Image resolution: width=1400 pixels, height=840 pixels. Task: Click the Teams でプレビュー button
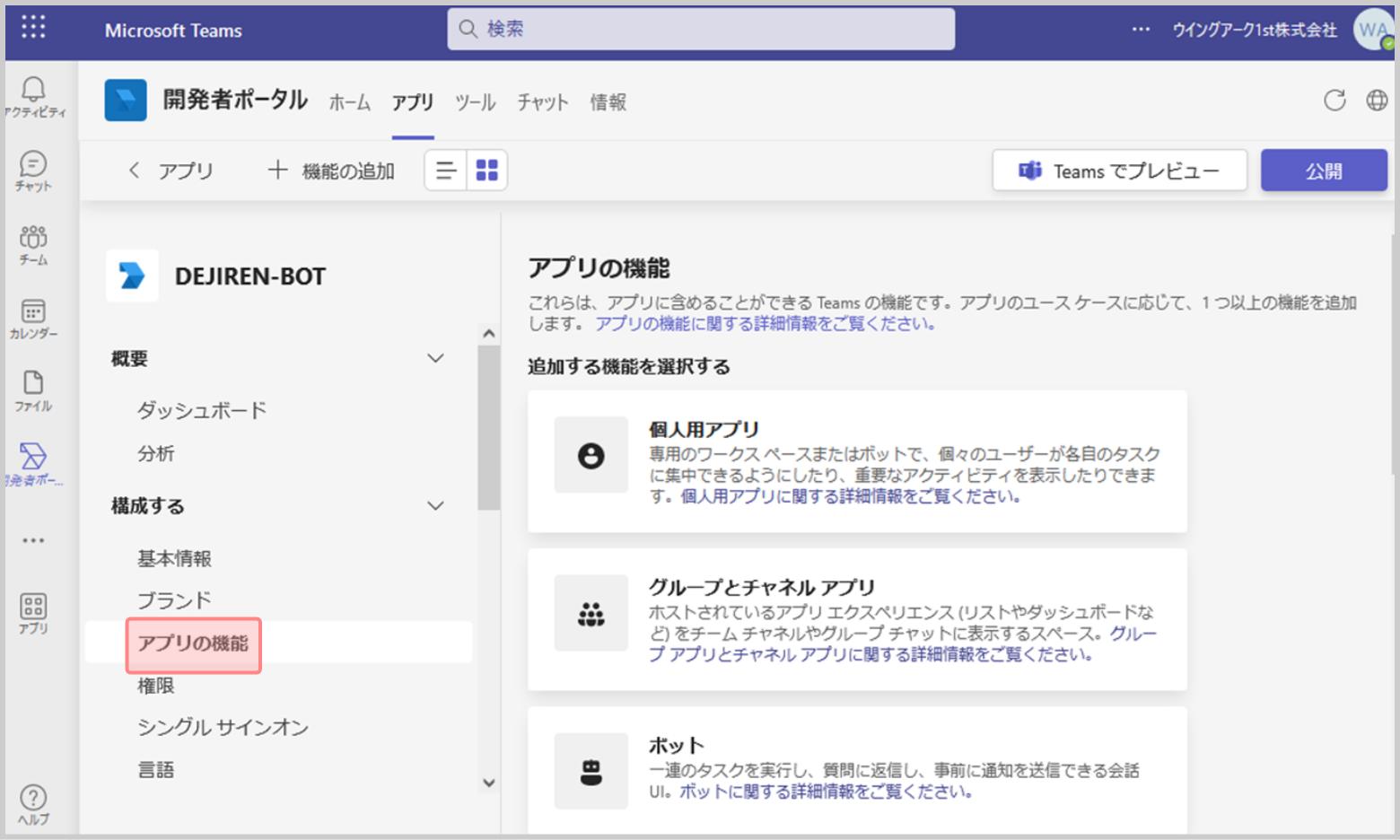click(x=1119, y=171)
